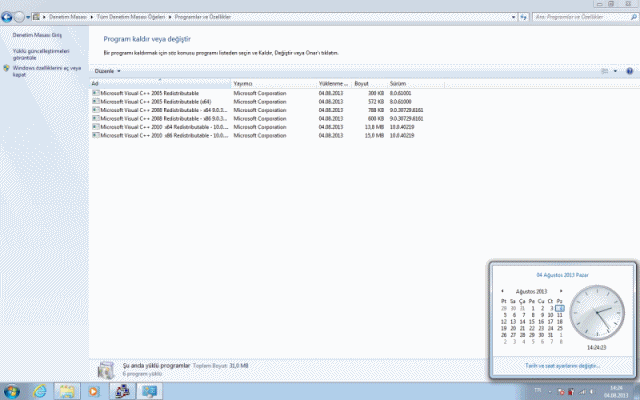This screenshot has width=640, height=400.
Task: Click the Action Center flag tray icon
Action: [561, 392]
